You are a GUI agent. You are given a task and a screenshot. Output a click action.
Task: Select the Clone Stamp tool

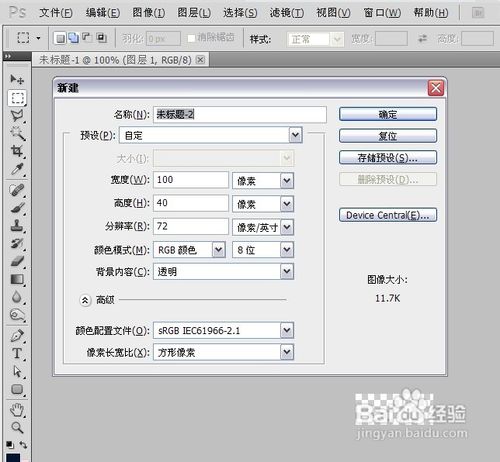(17, 226)
